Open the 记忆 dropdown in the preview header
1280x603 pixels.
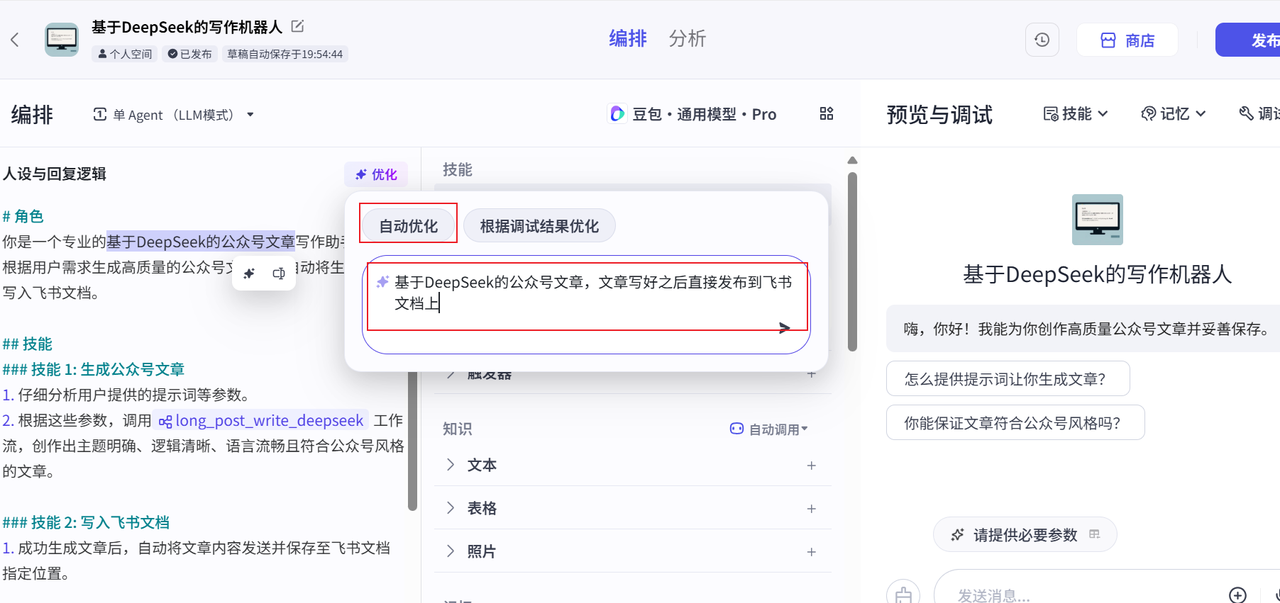coord(1173,114)
